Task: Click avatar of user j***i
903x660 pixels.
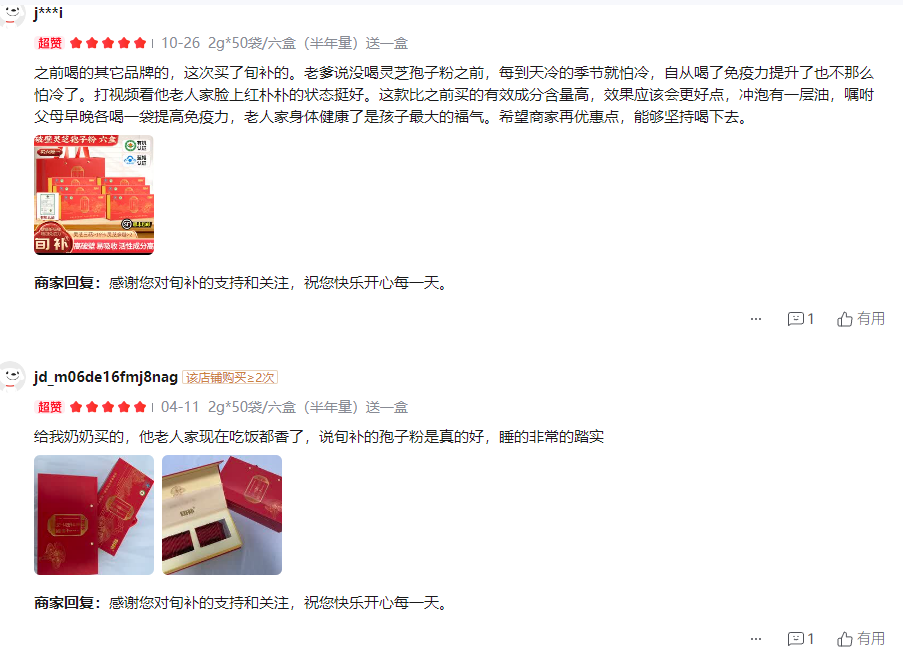Action: pyautogui.click(x=12, y=13)
